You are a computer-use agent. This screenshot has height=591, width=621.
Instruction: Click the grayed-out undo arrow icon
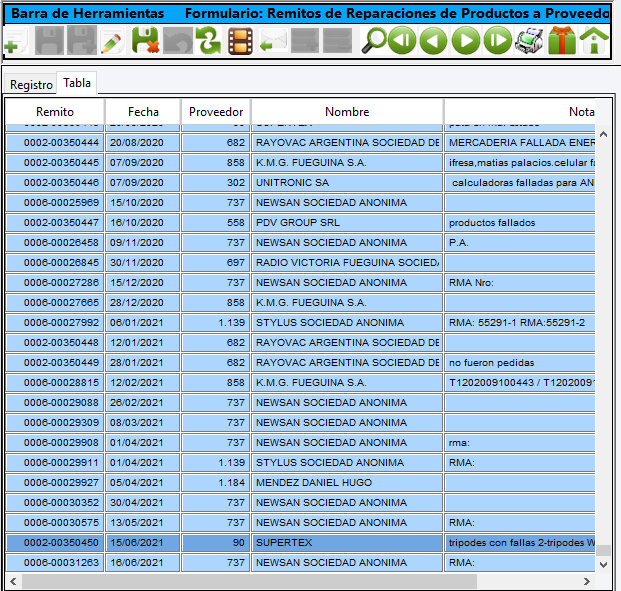(178, 40)
